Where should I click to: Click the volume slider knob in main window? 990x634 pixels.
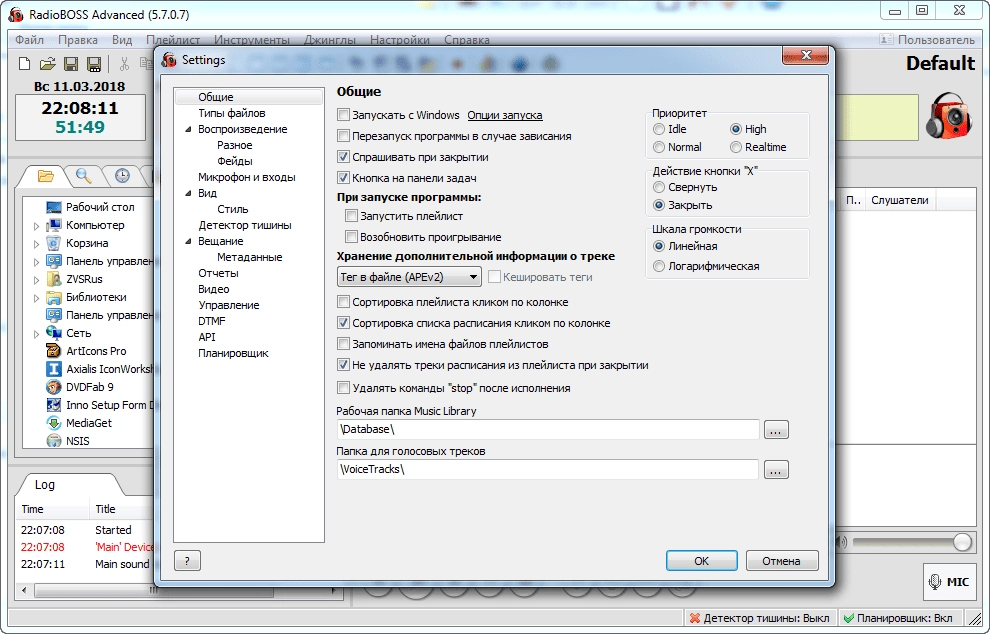tap(962, 542)
